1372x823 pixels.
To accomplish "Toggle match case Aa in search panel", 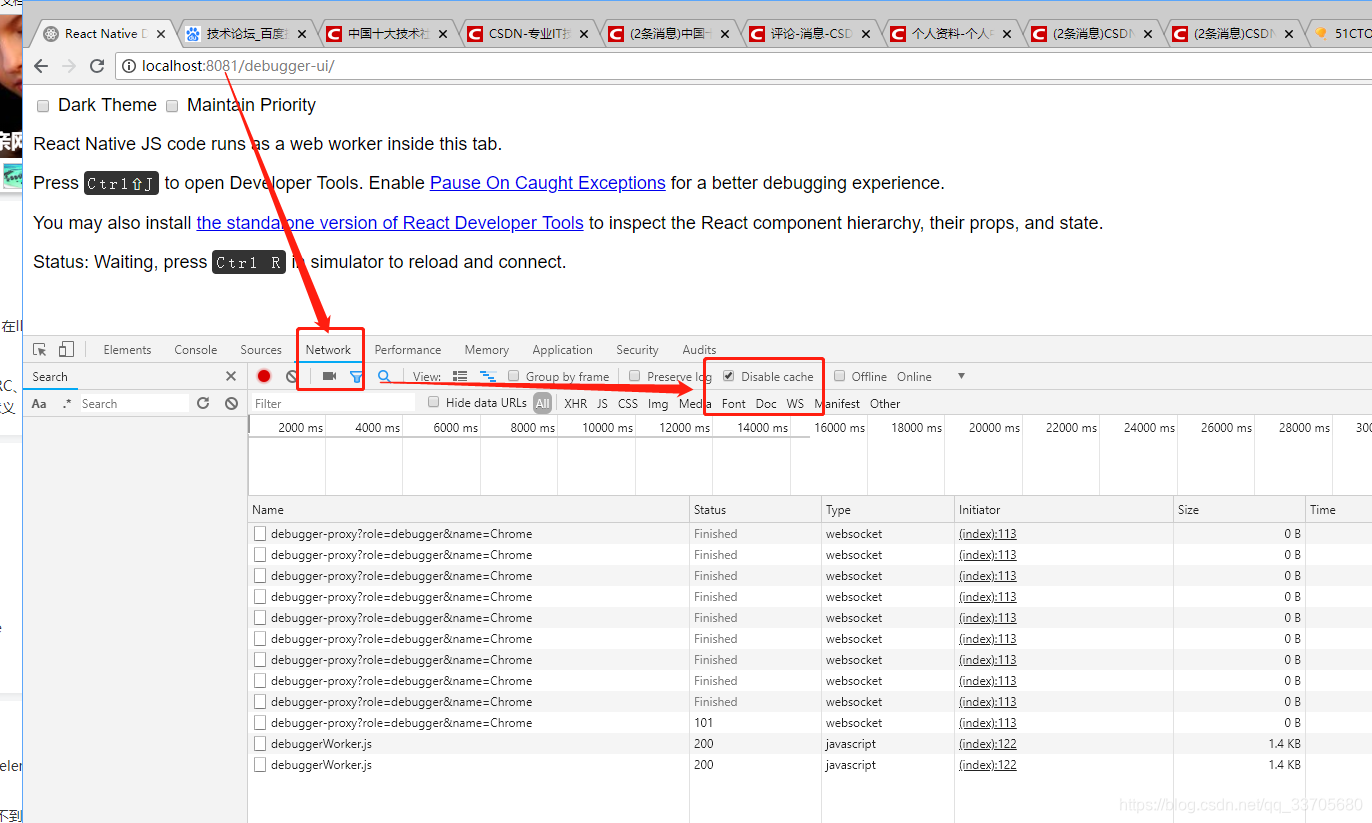I will point(39,404).
